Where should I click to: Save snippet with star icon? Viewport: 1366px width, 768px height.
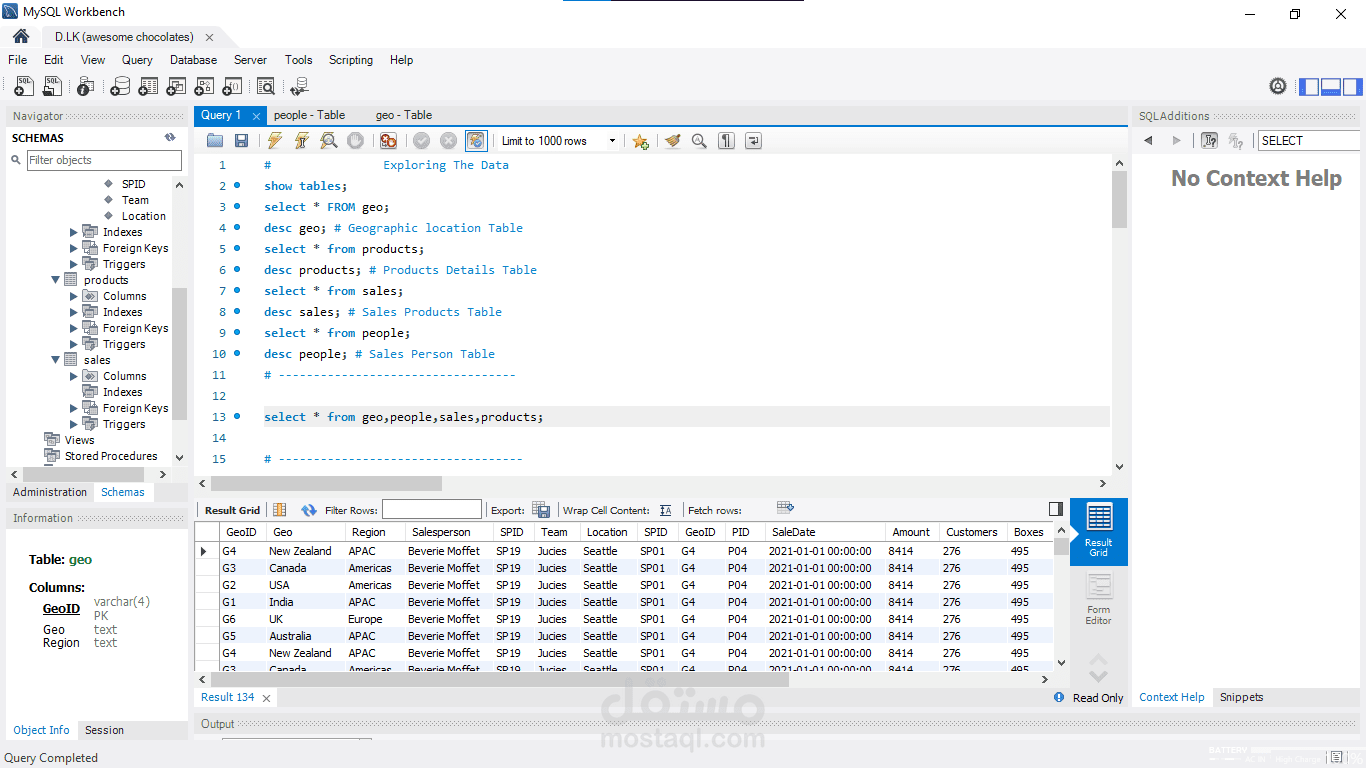click(x=641, y=141)
